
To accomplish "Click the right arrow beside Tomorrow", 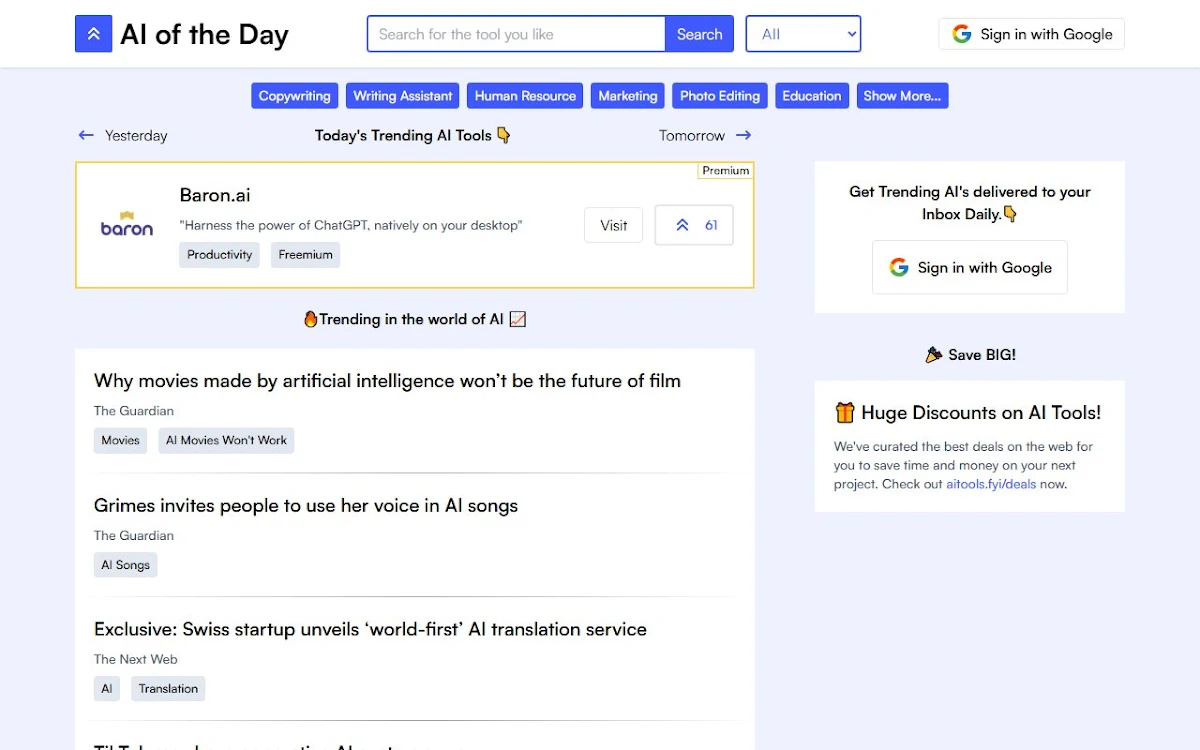I will click(743, 135).
